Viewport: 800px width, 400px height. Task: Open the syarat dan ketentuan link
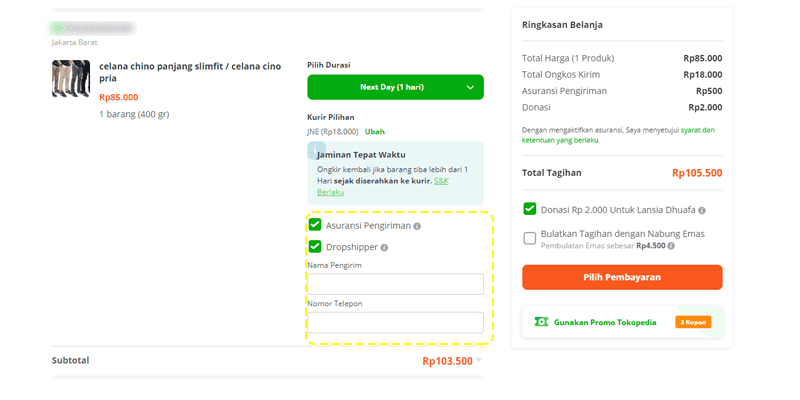(618, 135)
